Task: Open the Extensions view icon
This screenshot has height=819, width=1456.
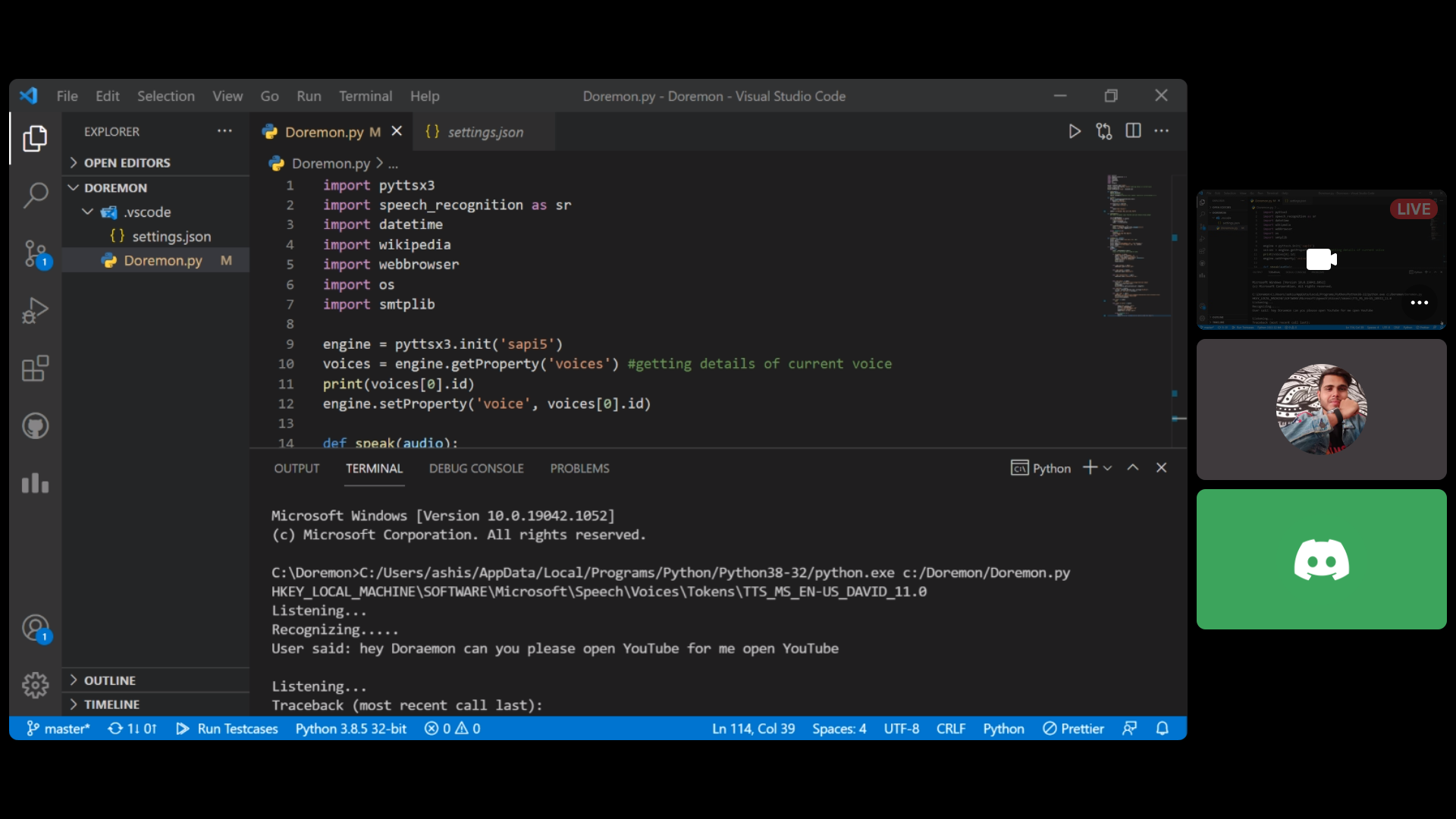Action: (35, 369)
